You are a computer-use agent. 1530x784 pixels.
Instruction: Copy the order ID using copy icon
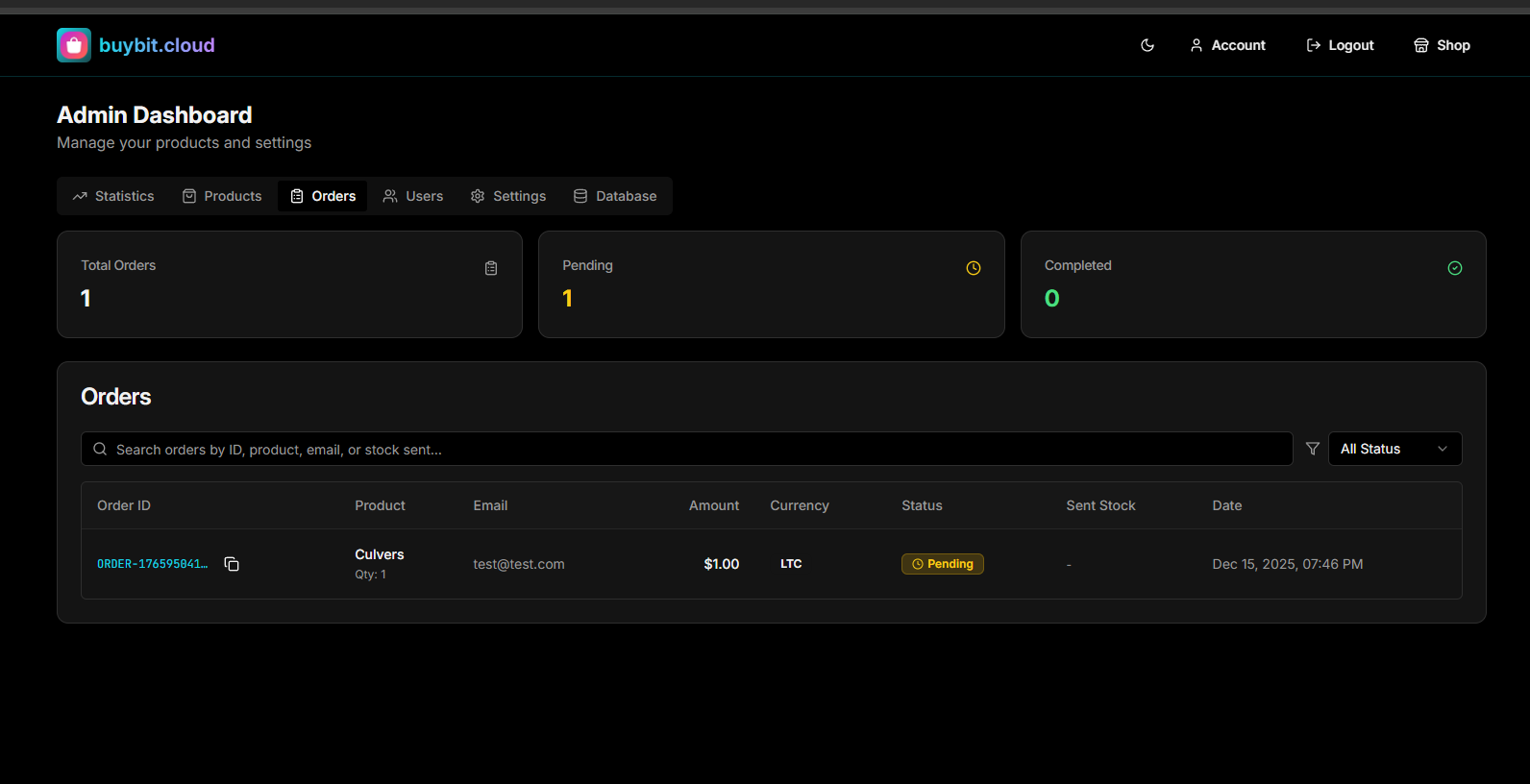(232, 564)
